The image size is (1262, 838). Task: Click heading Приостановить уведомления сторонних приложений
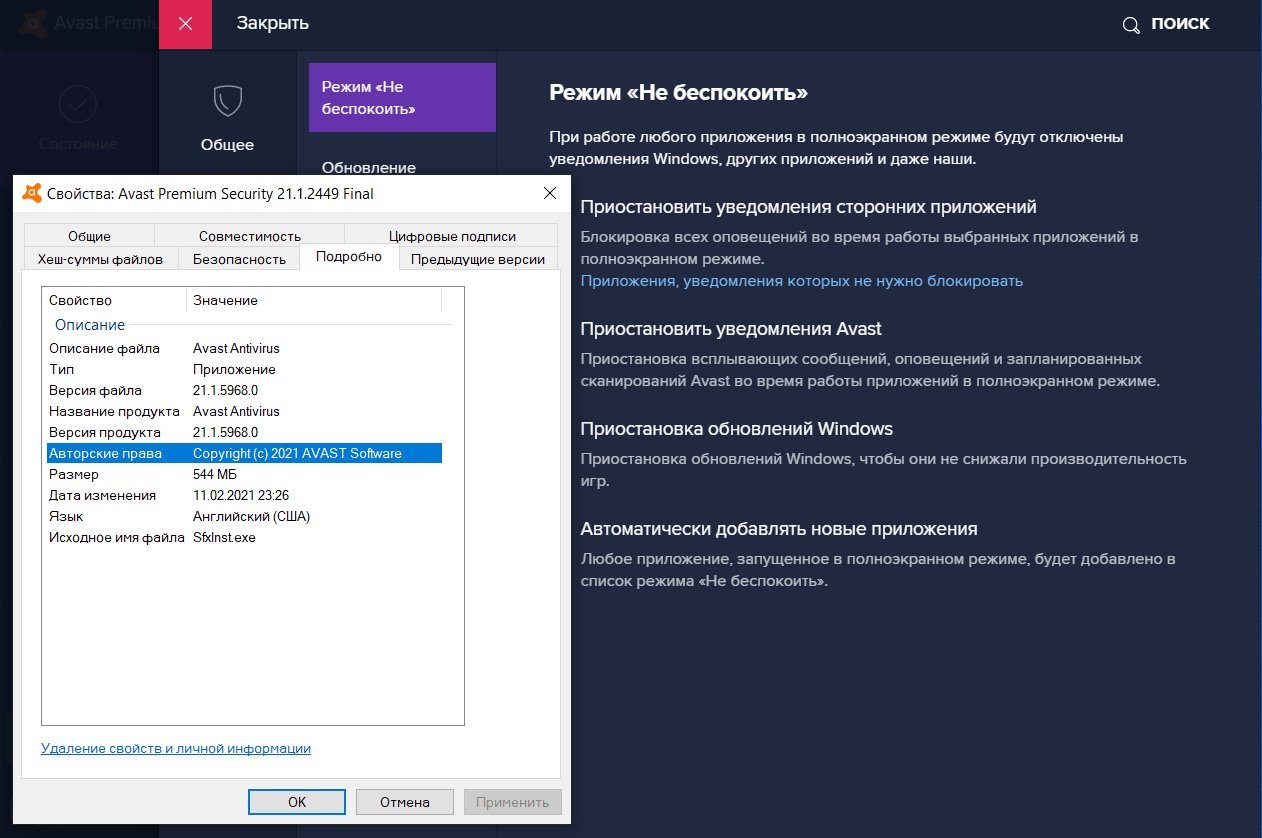808,207
